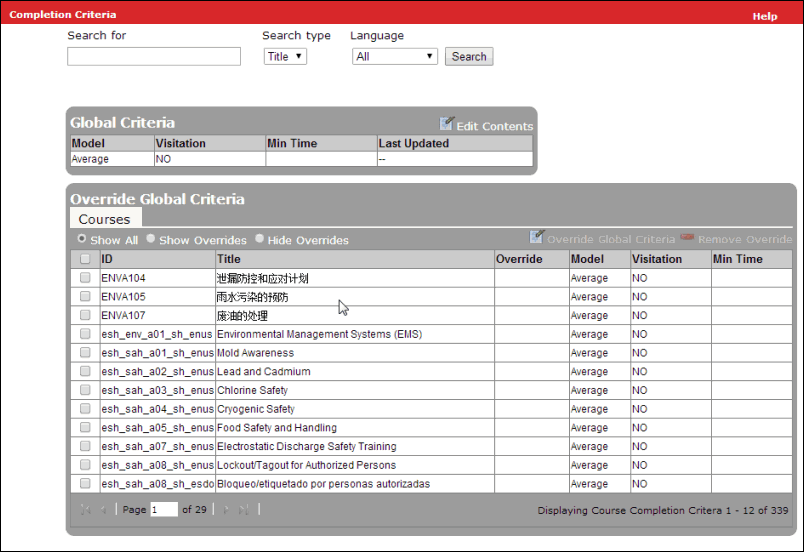Choose the Hide Overrides radio option
Image resolution: width=804 pixels, height=552 pixels.
click(x=260, y=239)
